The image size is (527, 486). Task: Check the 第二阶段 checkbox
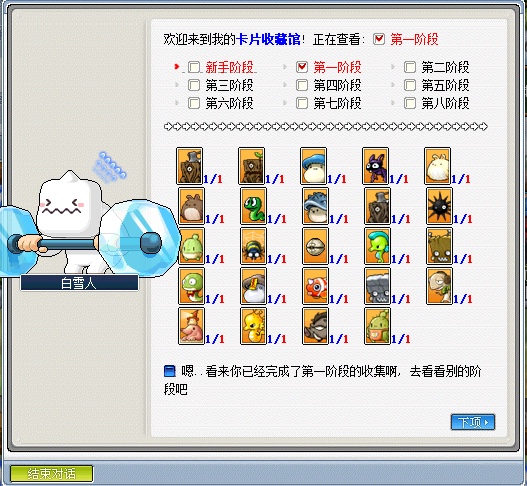(410, 67)
